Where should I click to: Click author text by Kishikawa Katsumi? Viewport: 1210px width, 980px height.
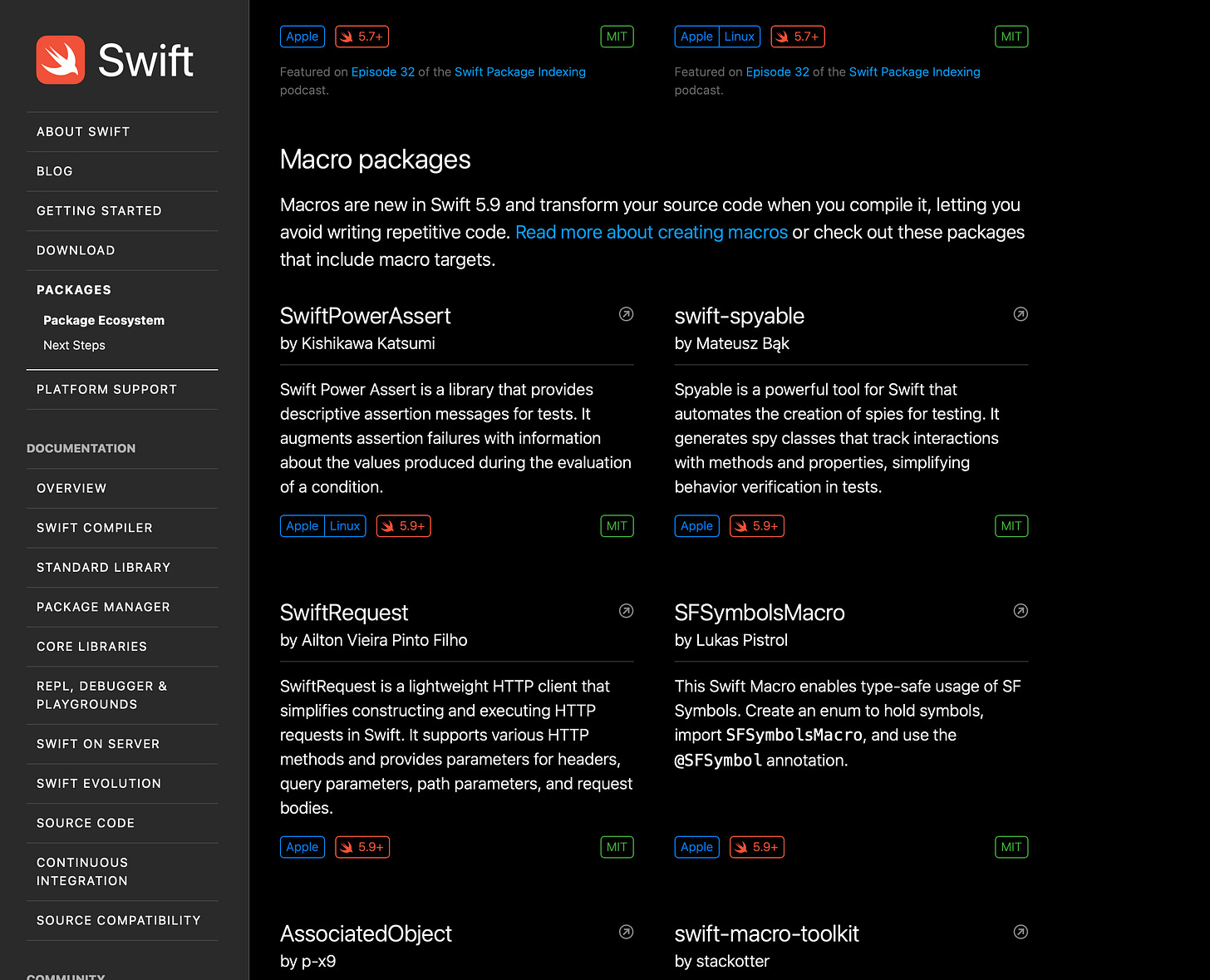357,343
